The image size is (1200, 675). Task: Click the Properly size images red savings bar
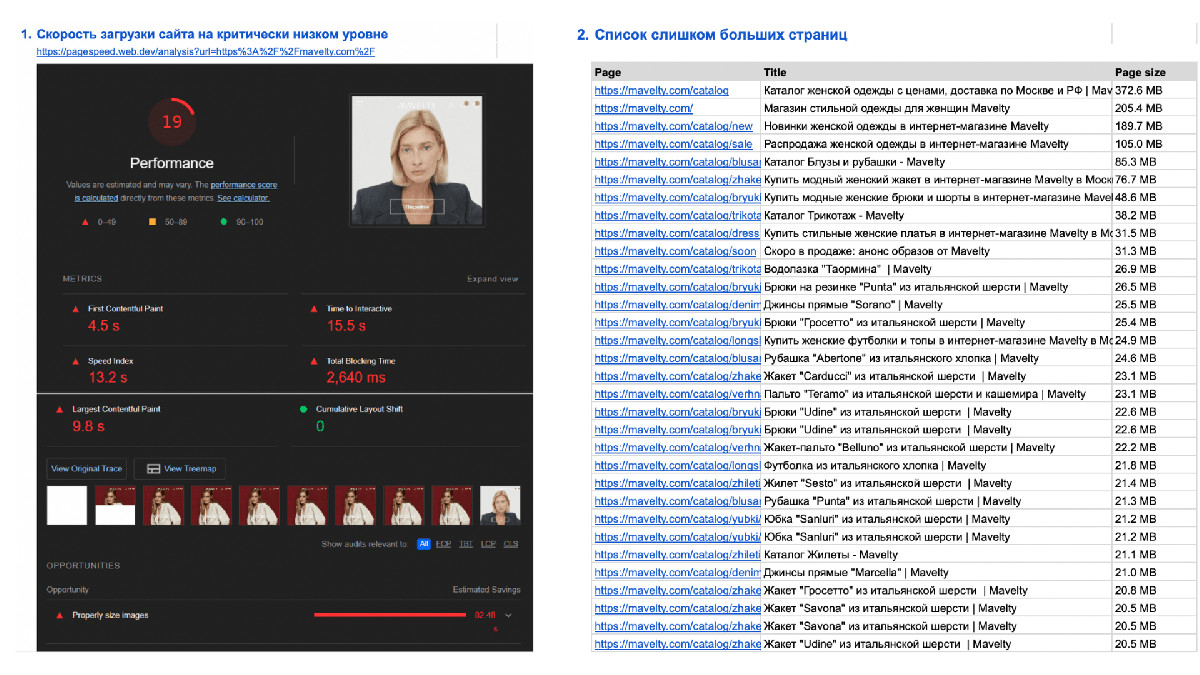(390, 615)
